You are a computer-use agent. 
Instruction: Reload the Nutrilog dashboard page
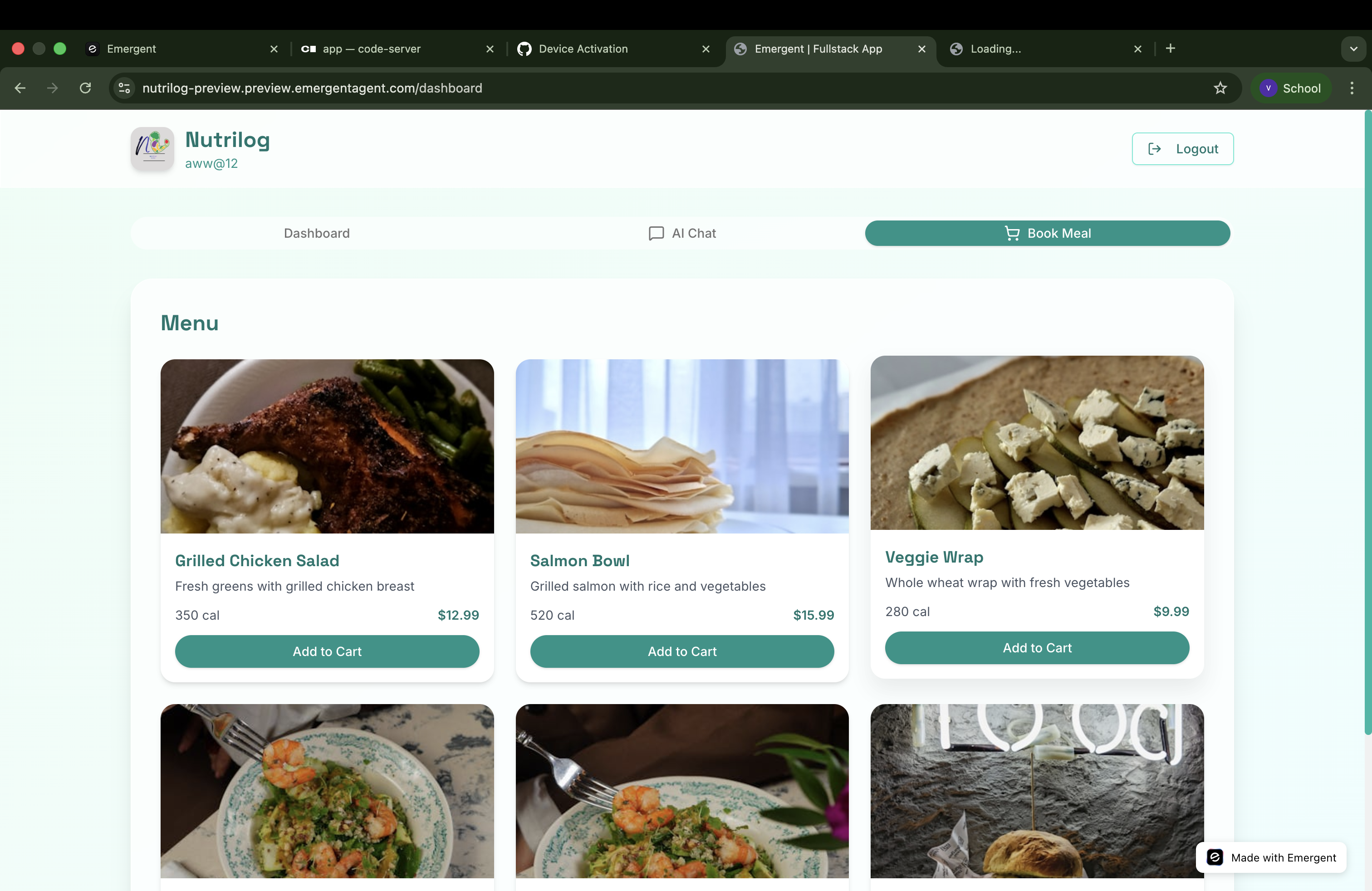(85, 88)
